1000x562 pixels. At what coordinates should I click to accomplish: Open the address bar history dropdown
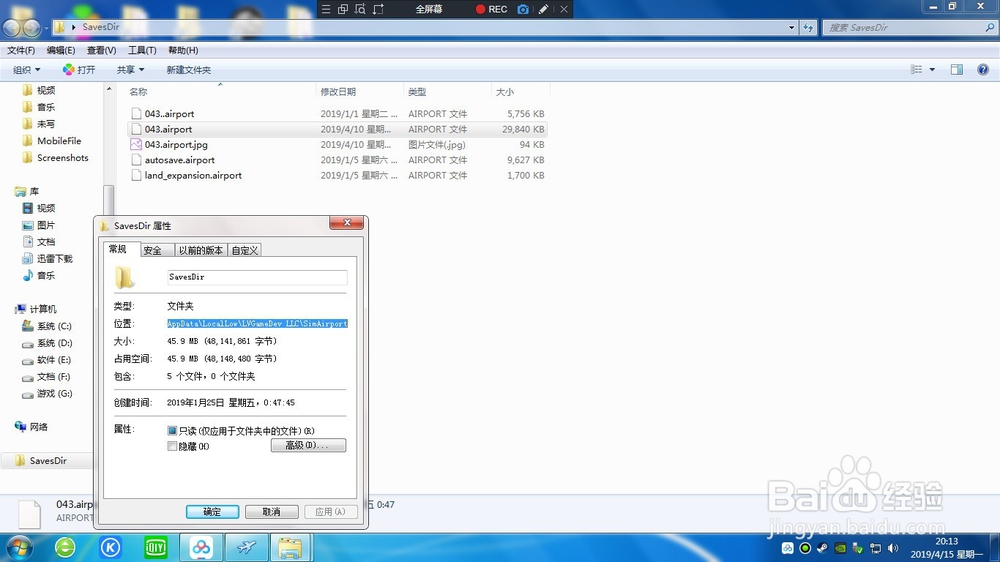pyautogui.click(x=791, y=27)
